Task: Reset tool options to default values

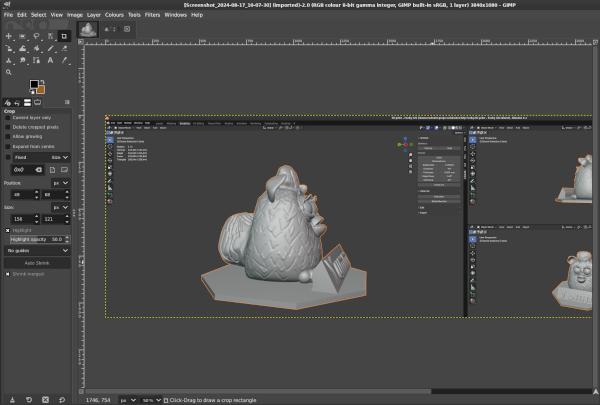Action: click(x=62, y=400)
